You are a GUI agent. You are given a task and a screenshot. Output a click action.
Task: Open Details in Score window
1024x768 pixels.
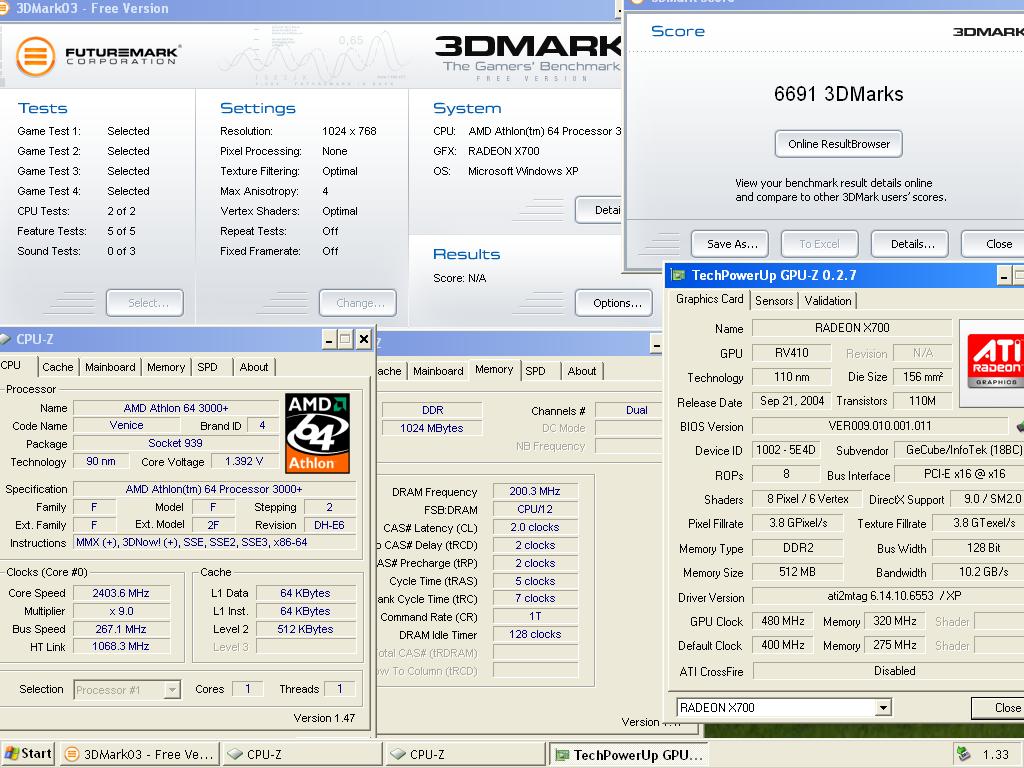(x=910, y=244)
